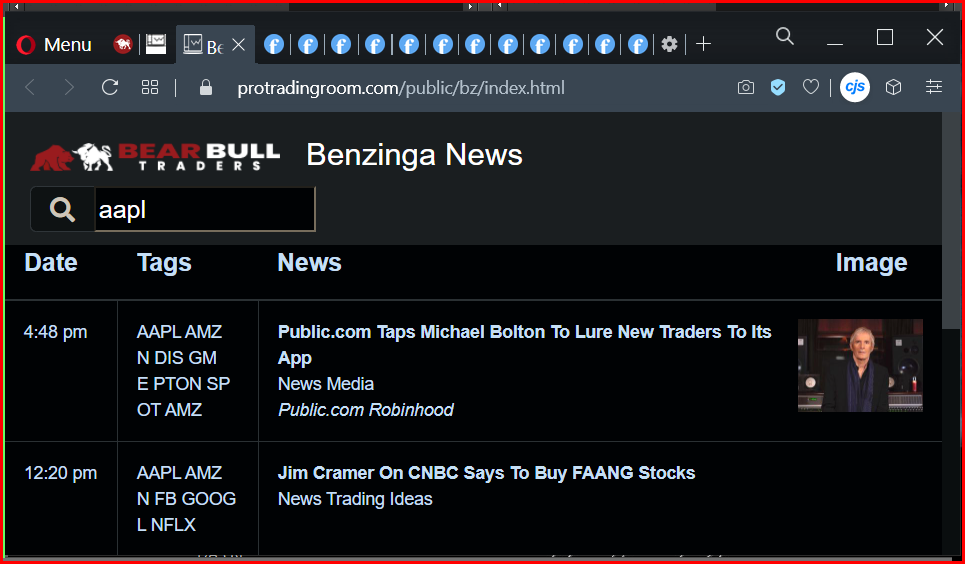Click the Bear Bull Traders logo
Image resolution: width=965 pixels, height=564 pixels.
click(x=155, y=156)
